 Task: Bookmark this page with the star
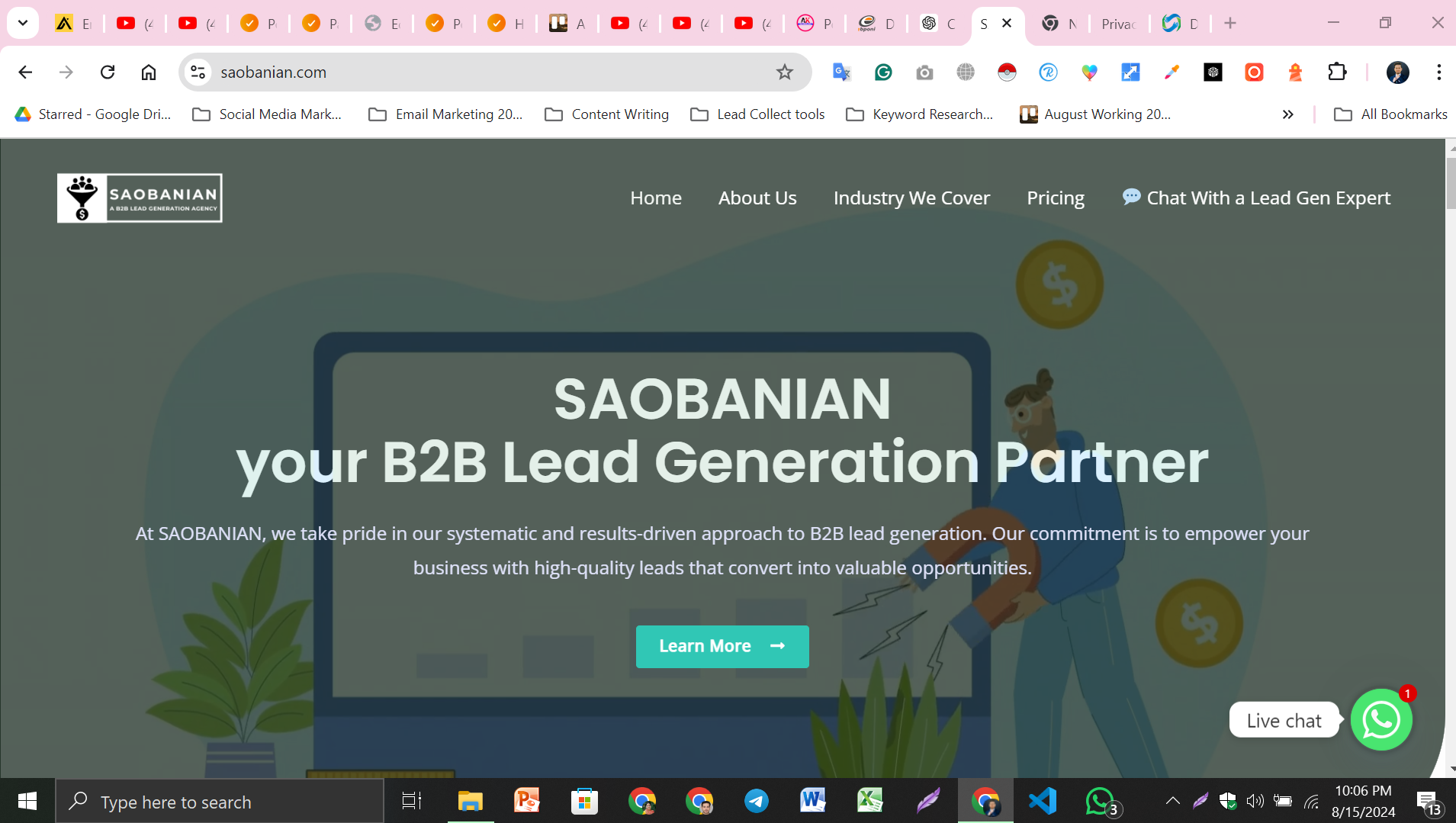tap(785, 72)
